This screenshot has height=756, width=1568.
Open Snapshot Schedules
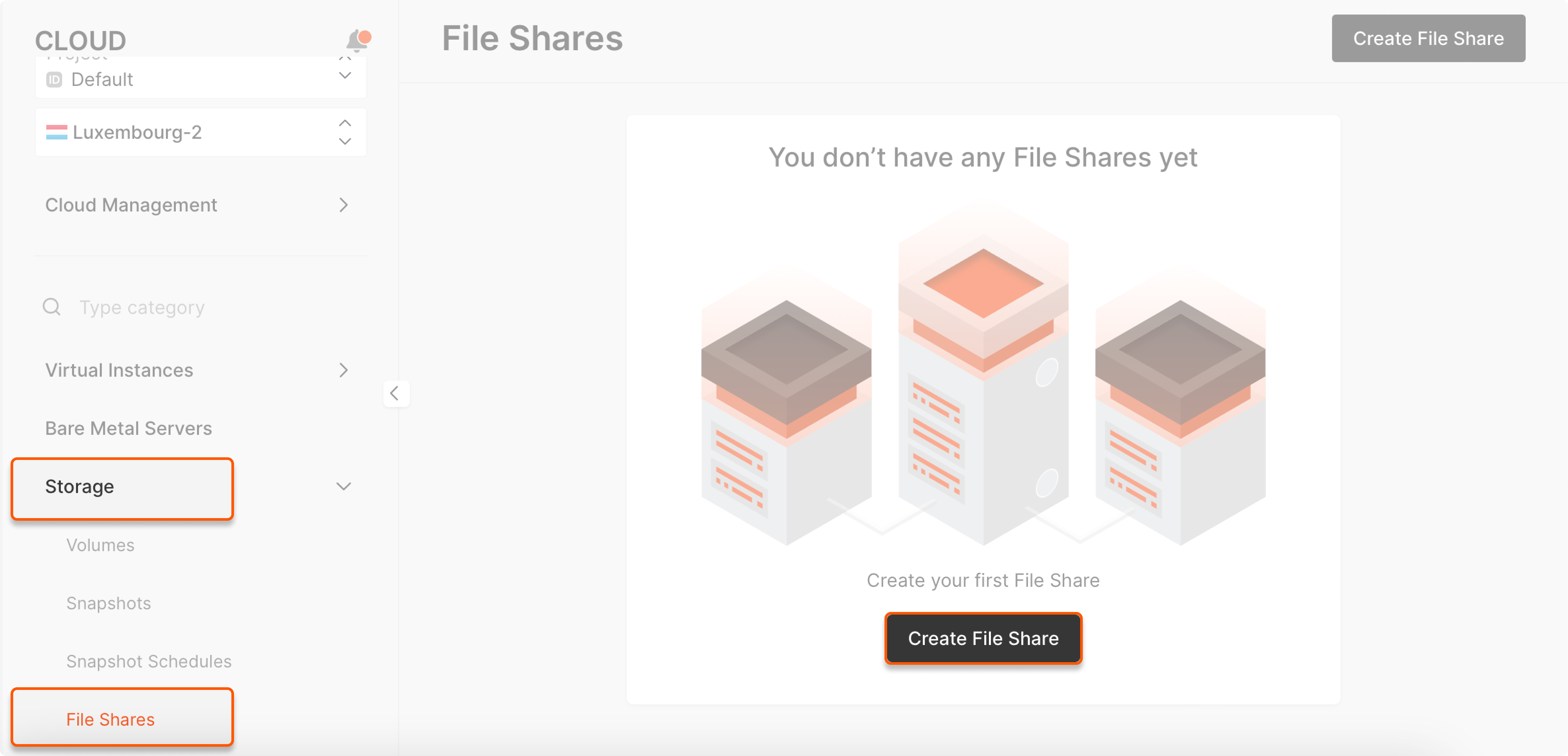point(148,661)
